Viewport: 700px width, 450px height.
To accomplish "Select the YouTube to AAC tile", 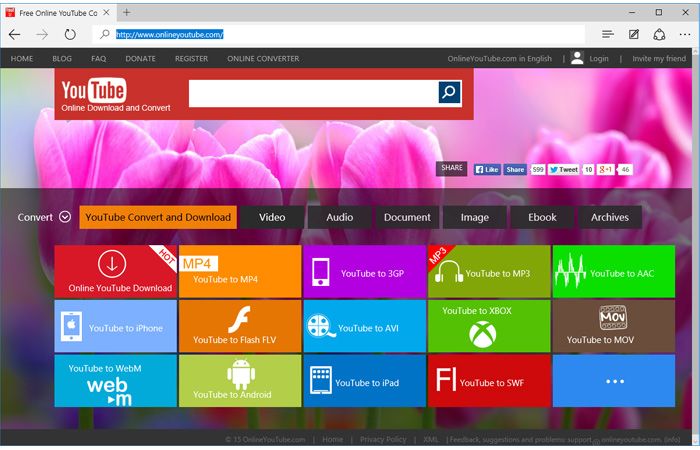I will [614, 271].
